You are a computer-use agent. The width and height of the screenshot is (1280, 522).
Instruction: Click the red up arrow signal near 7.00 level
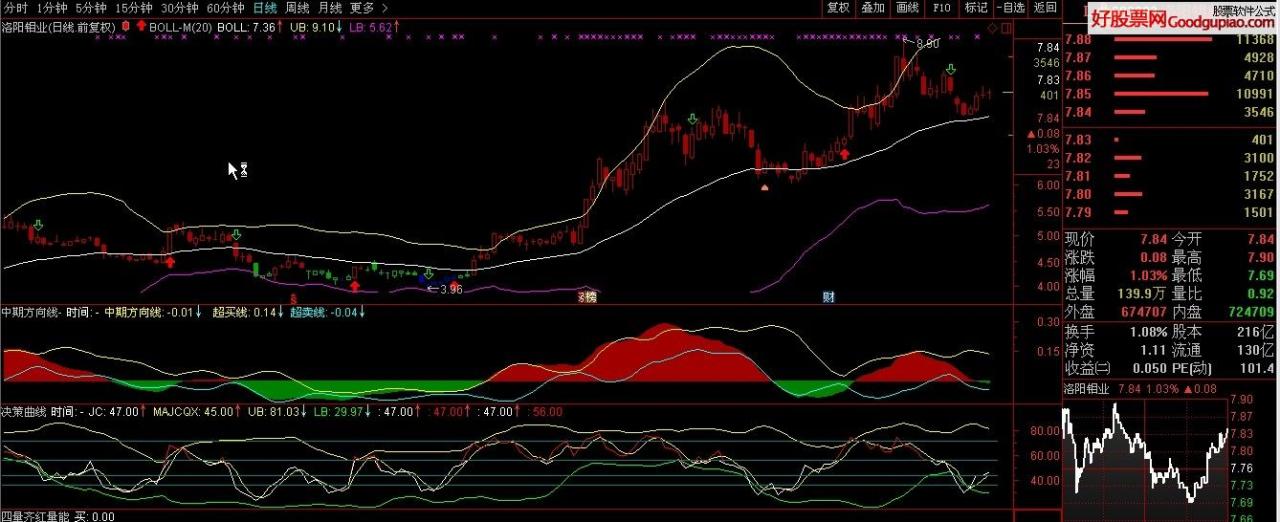tap(845, 154)
